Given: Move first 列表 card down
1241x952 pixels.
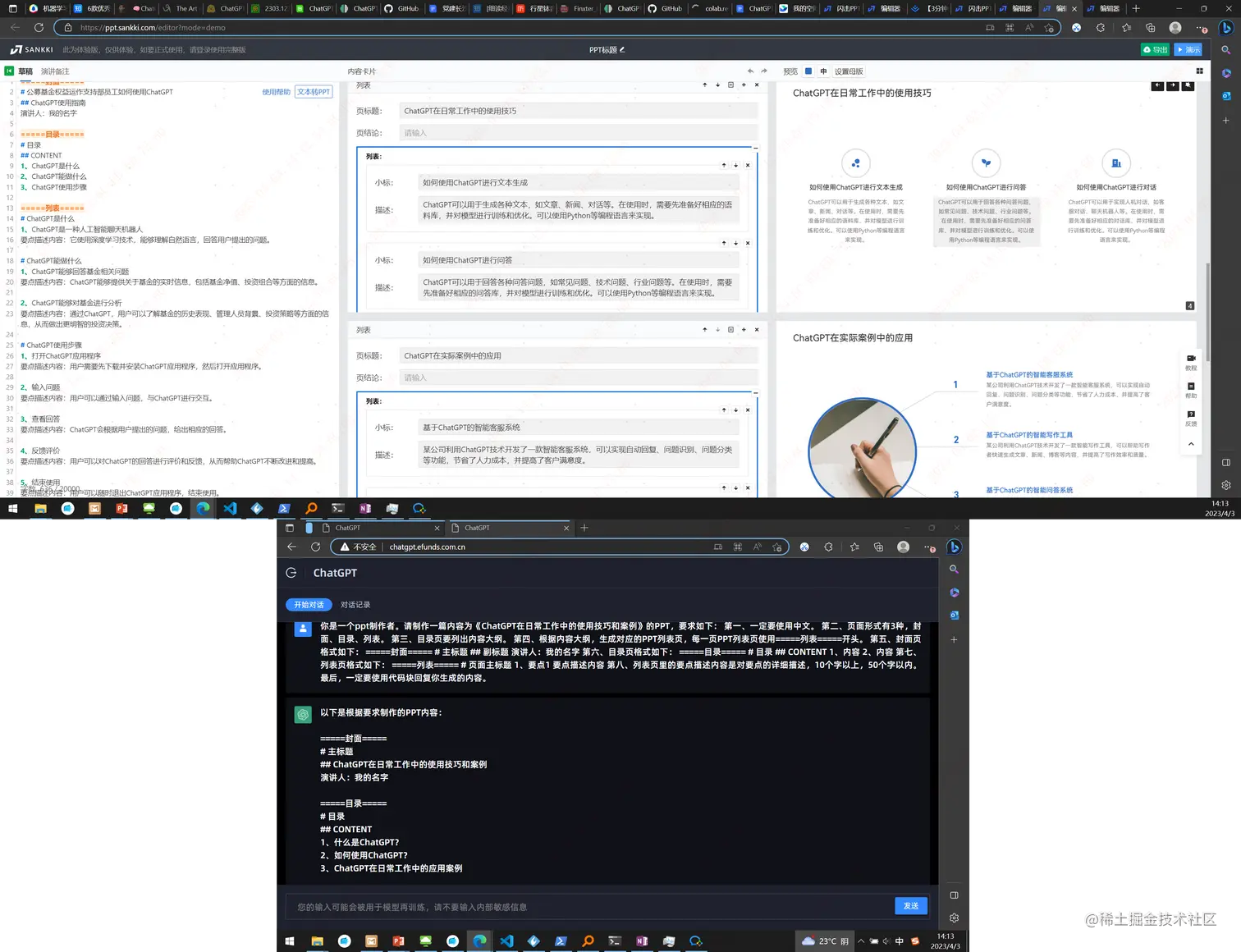Looking at the screenshot, I should pyautogui.click(x=717, y=85).
